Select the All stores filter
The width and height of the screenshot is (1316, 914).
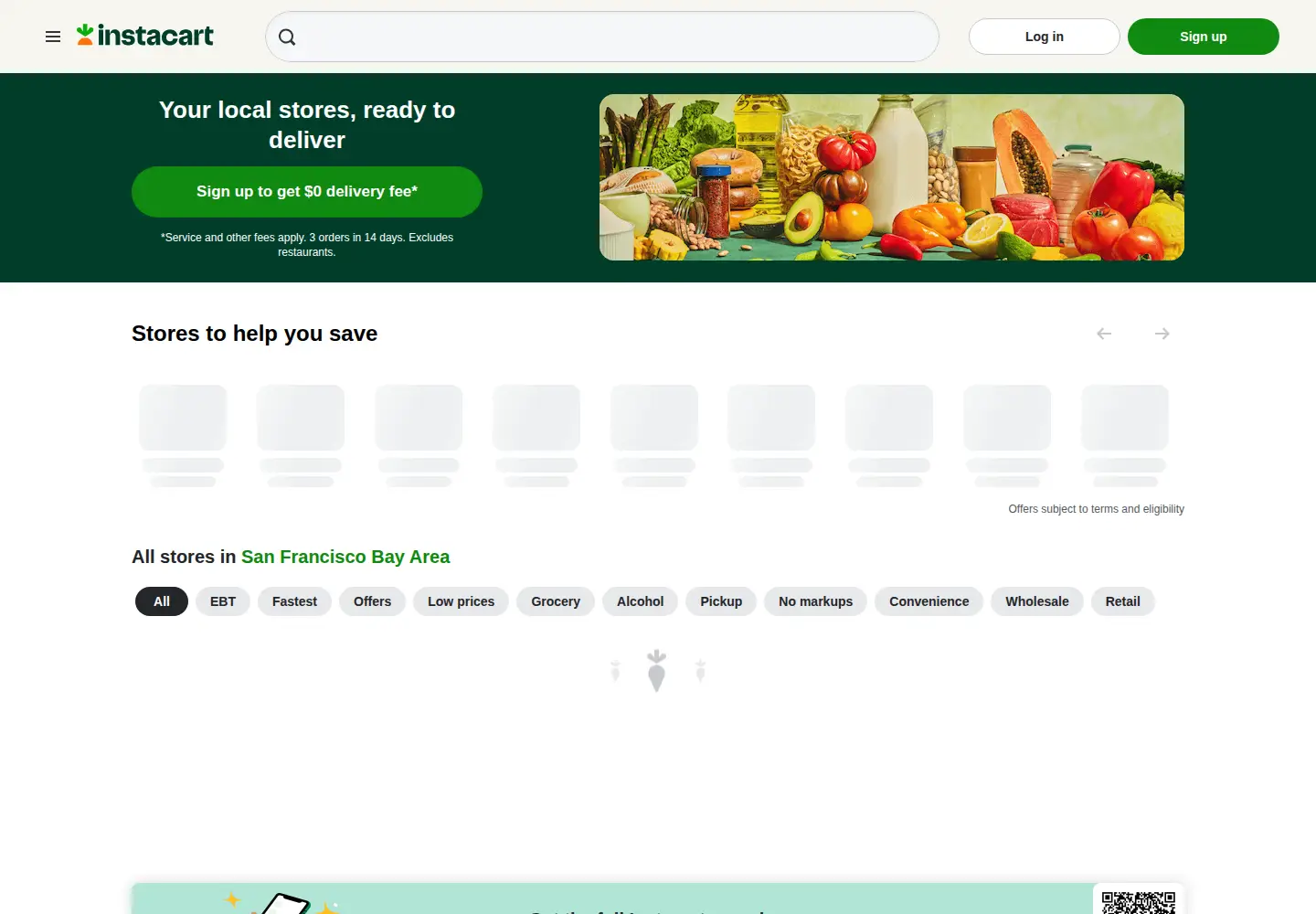[162, 601]
